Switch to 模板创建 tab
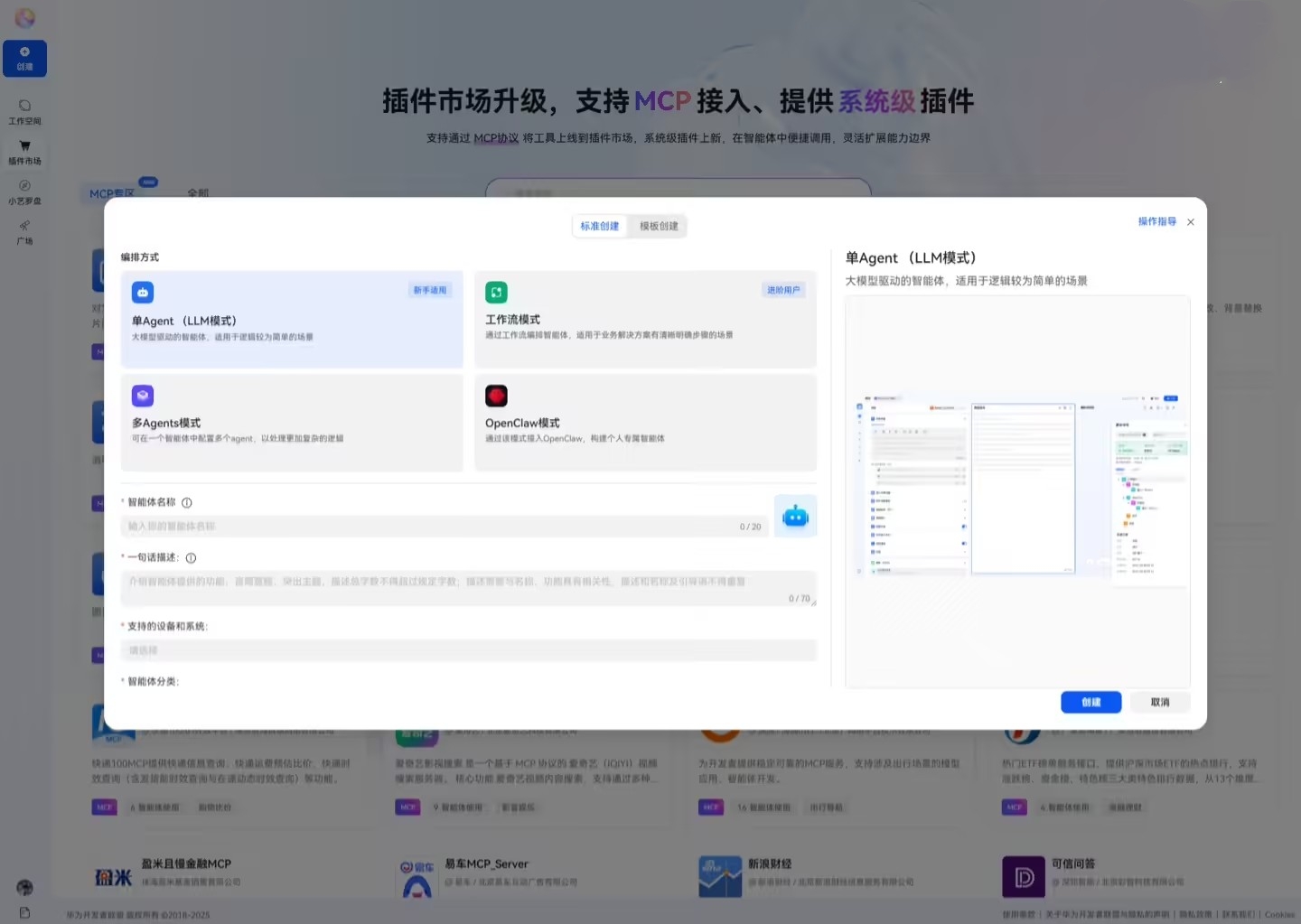1301x924 pixels. (659, 226)
